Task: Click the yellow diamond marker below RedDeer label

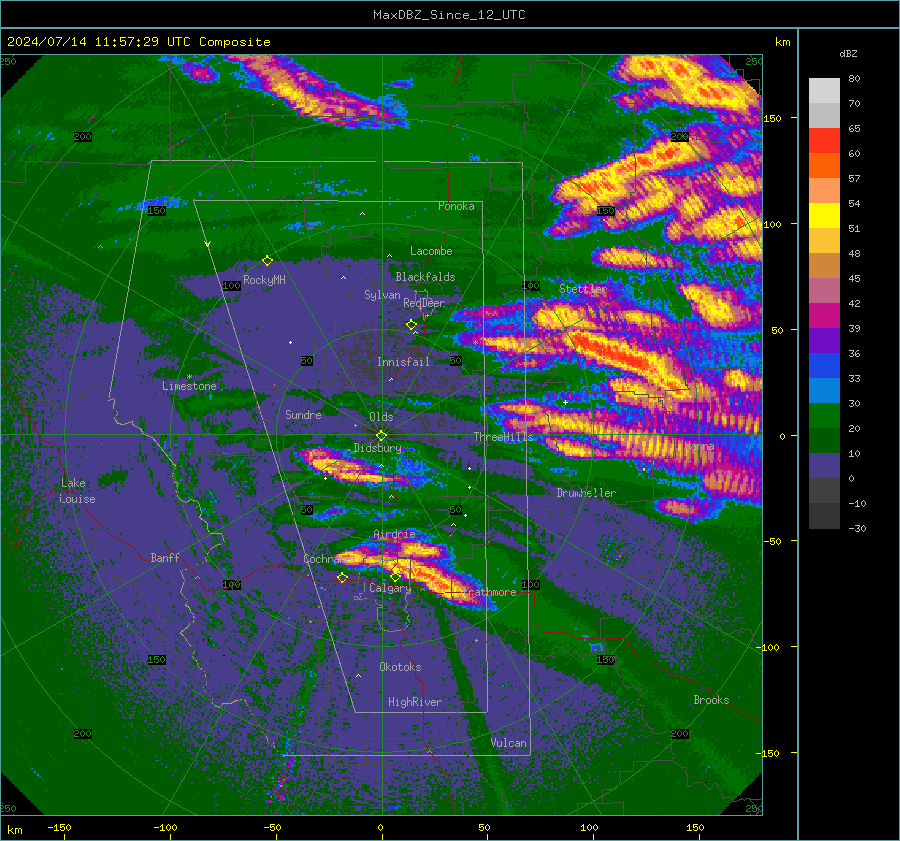Action: pyautogui.click(x=411, y=325)
